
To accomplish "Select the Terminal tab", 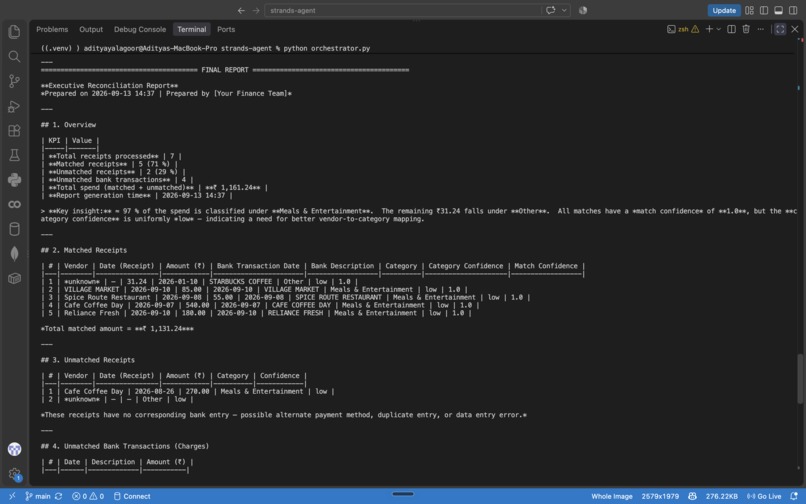I will pos(192,29).
